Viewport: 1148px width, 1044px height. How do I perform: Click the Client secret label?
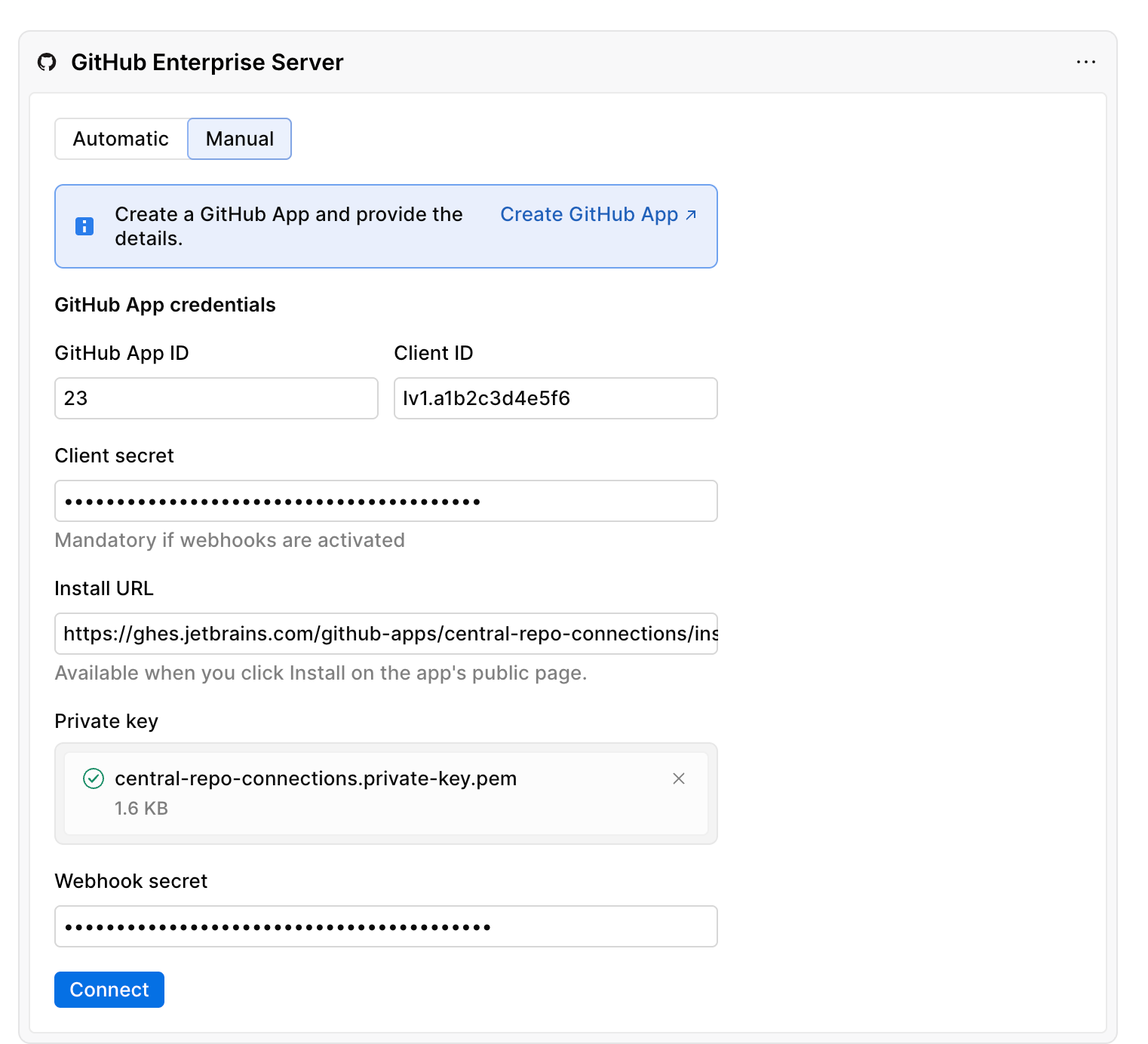(x=115, y=456)
